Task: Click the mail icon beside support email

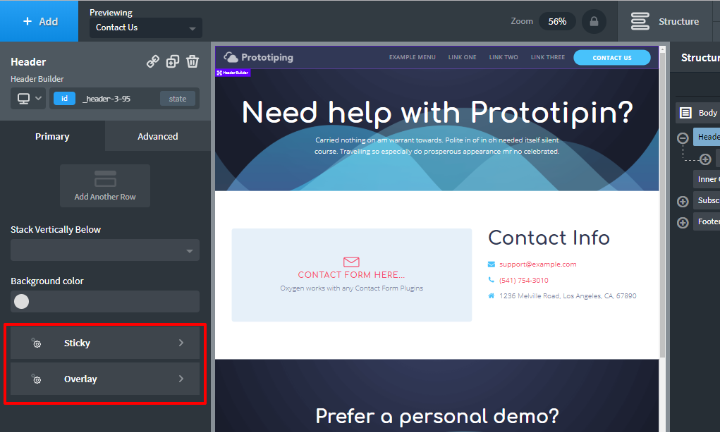Action: click(x=491, y=264)
